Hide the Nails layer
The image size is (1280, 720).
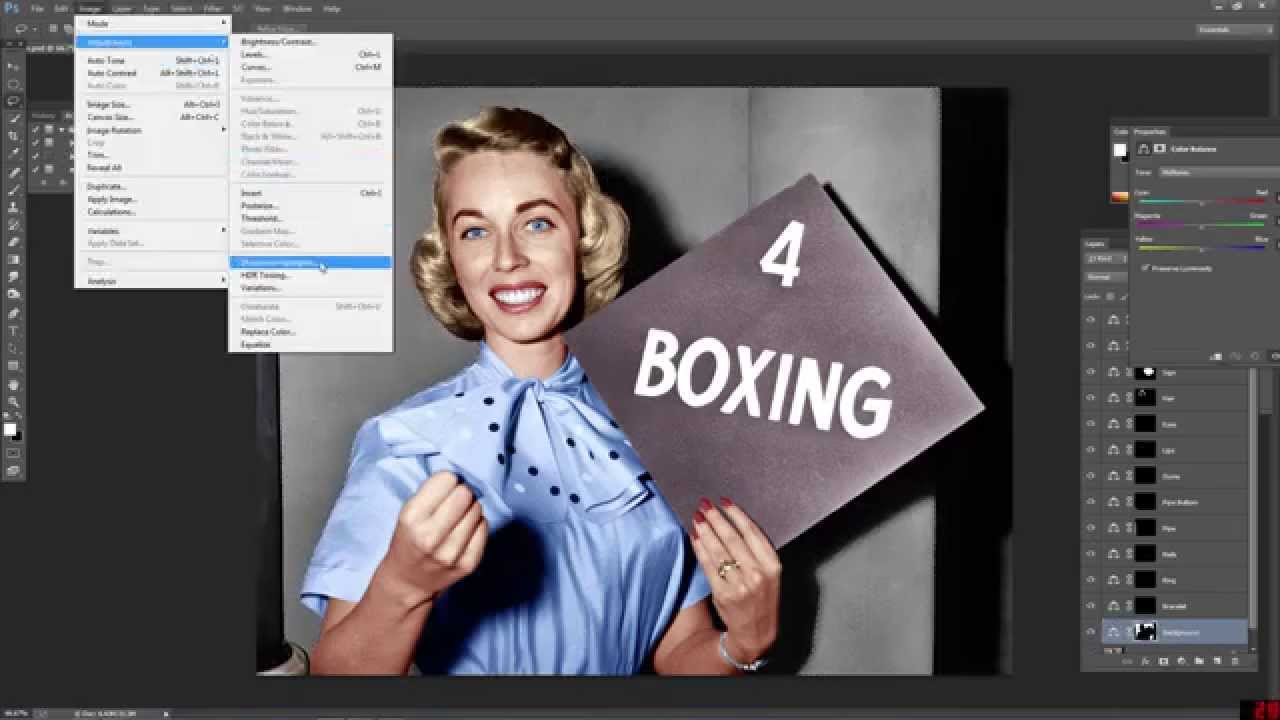1091,554
